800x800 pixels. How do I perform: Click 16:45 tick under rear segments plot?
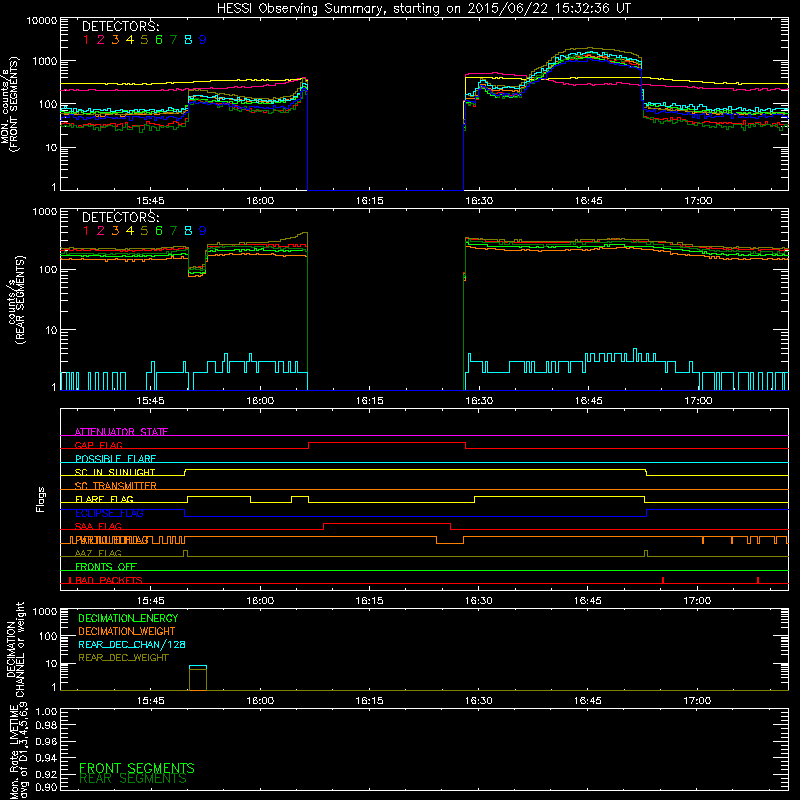588,401
